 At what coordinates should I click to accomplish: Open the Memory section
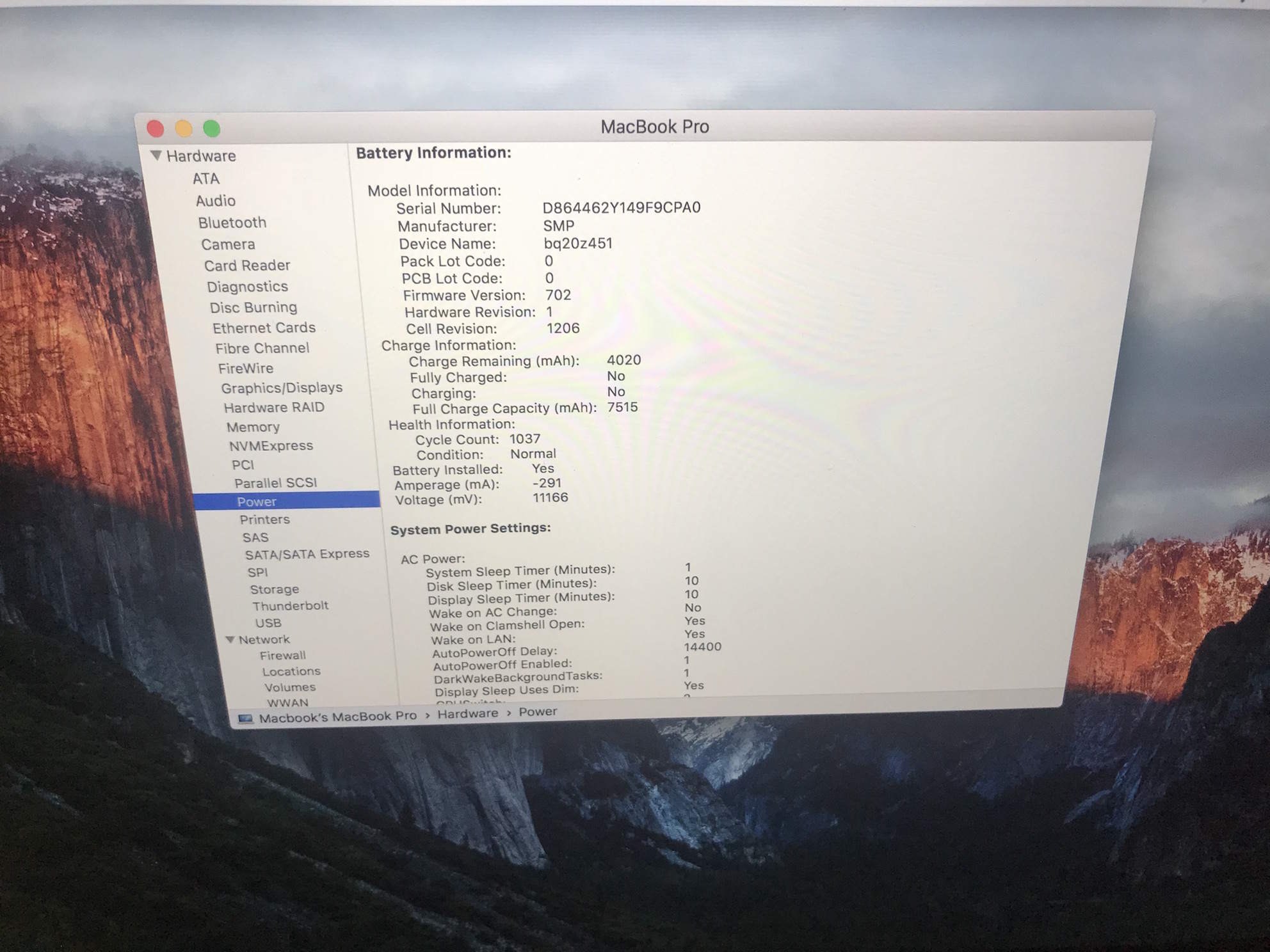(253, 427)
